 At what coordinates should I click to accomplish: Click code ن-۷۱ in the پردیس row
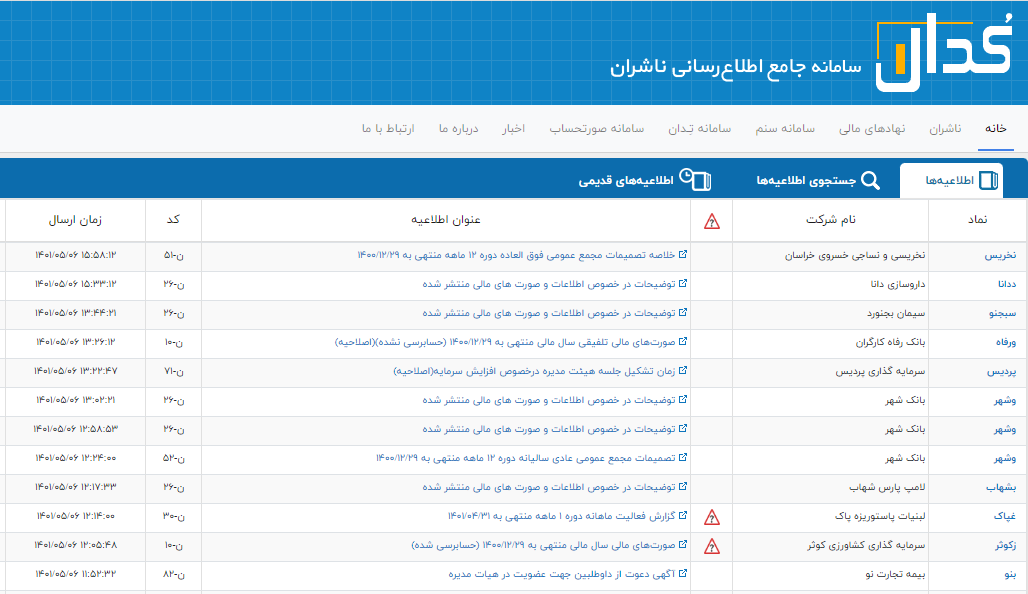[x=174, y=372]
